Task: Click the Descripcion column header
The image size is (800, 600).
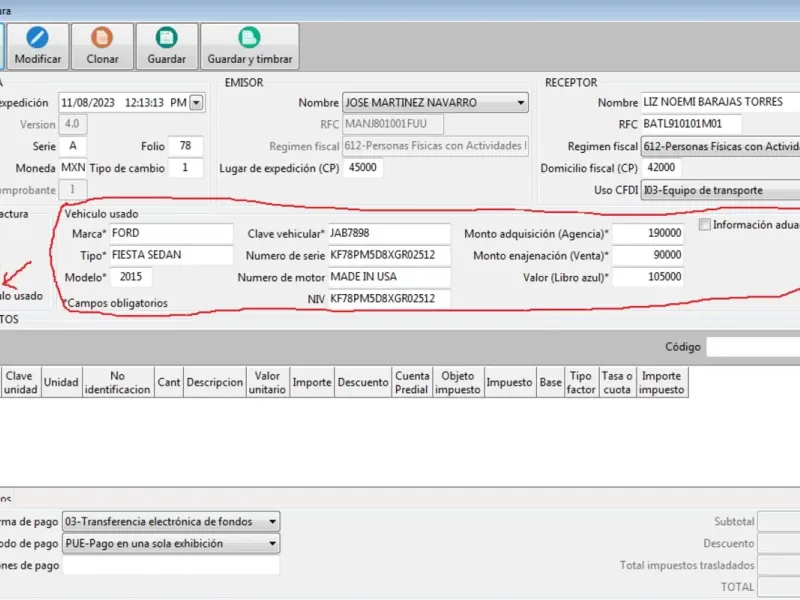Action: (x=215, y=382)
